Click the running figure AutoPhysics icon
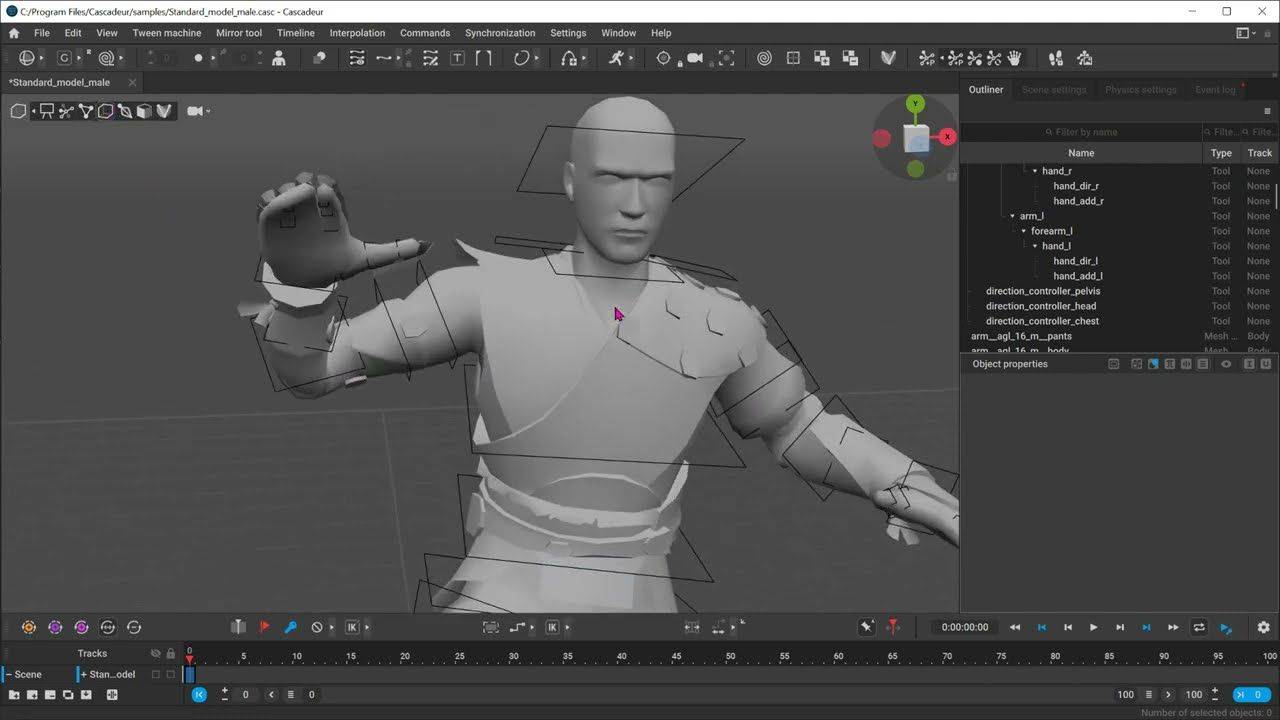Screen dimensions: 1280x720 616,58
